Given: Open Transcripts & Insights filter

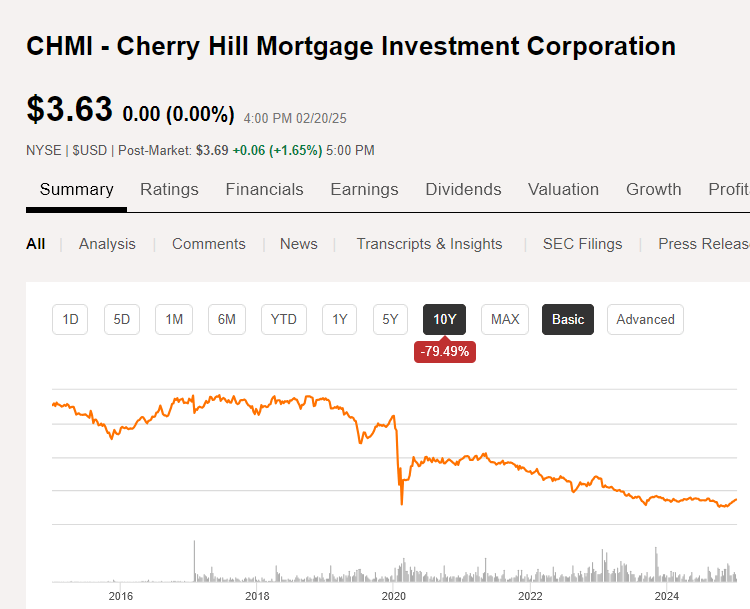Looking at the screenshot, I should [x=429, y=244].
